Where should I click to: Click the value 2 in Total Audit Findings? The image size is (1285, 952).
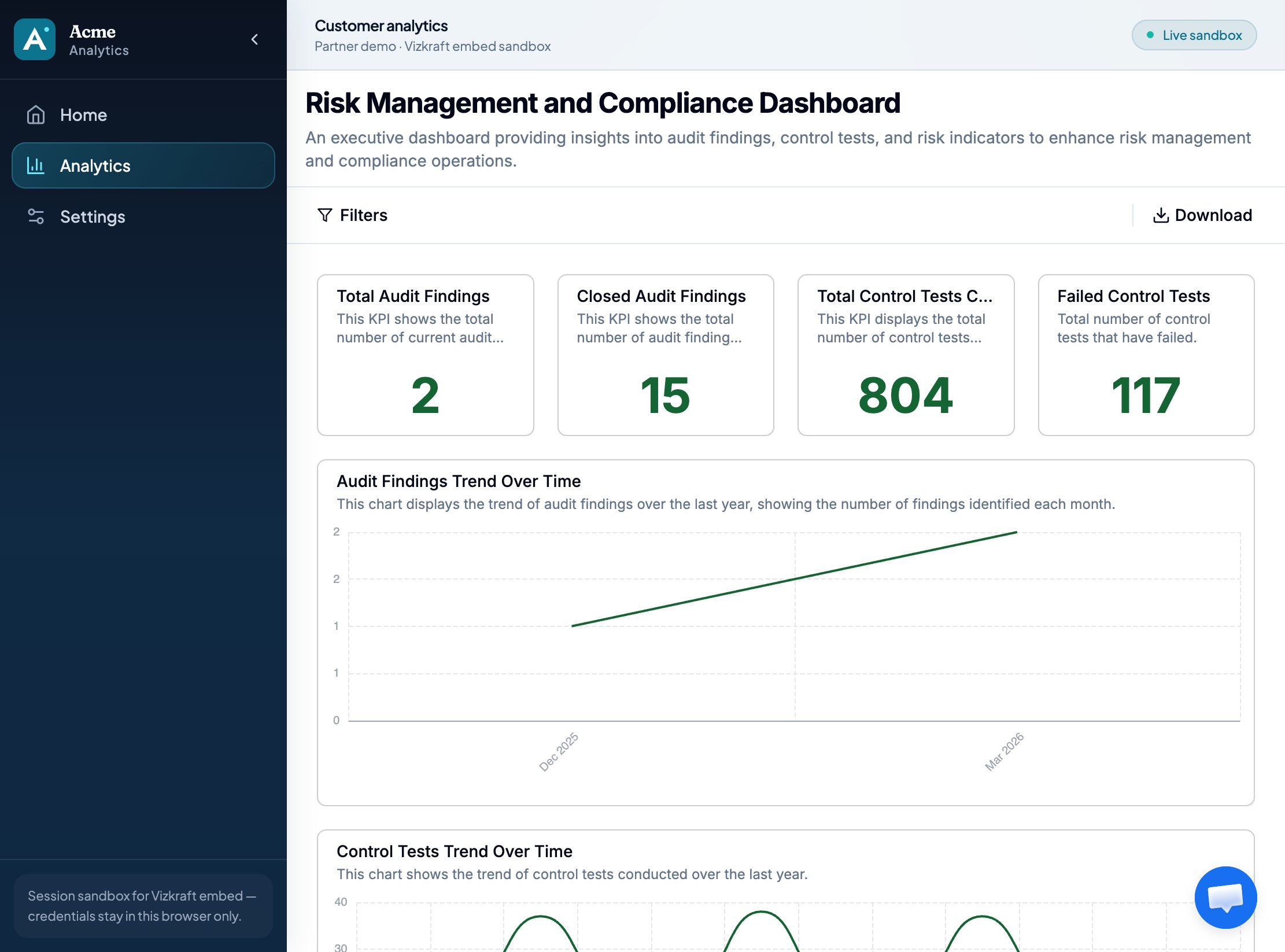coord(425,396)
